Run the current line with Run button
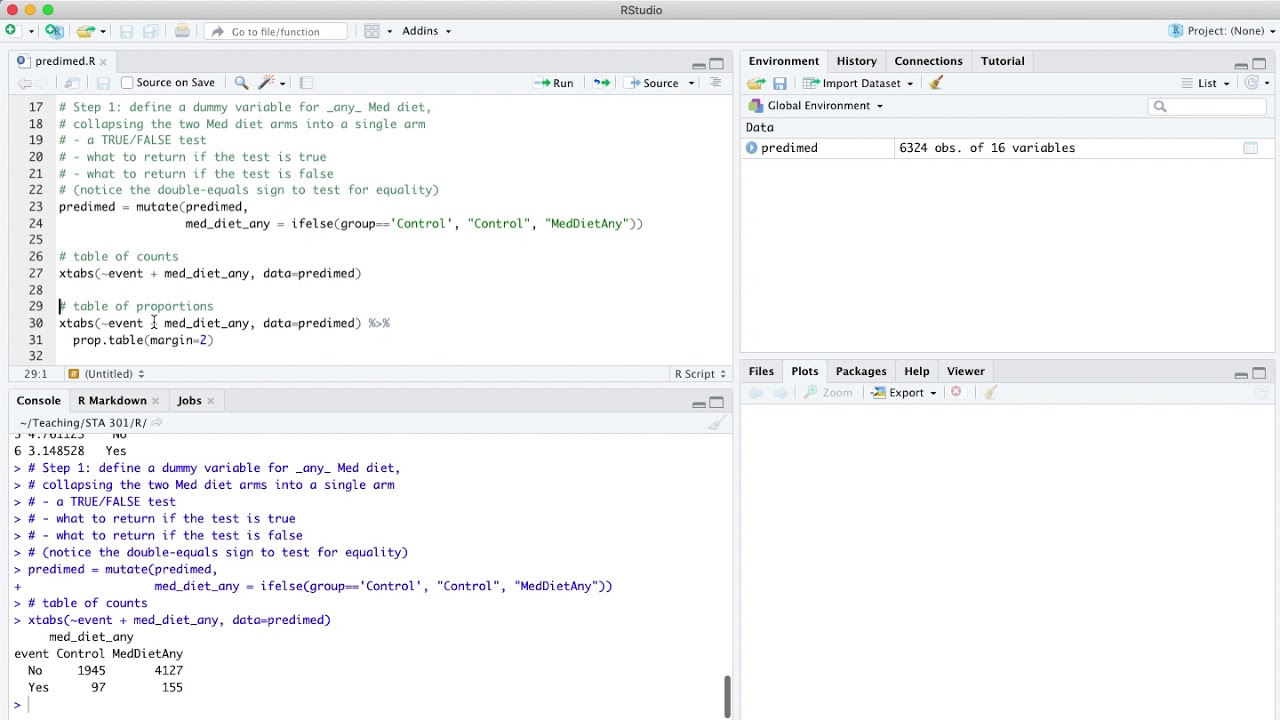 (x=554, y=83)
